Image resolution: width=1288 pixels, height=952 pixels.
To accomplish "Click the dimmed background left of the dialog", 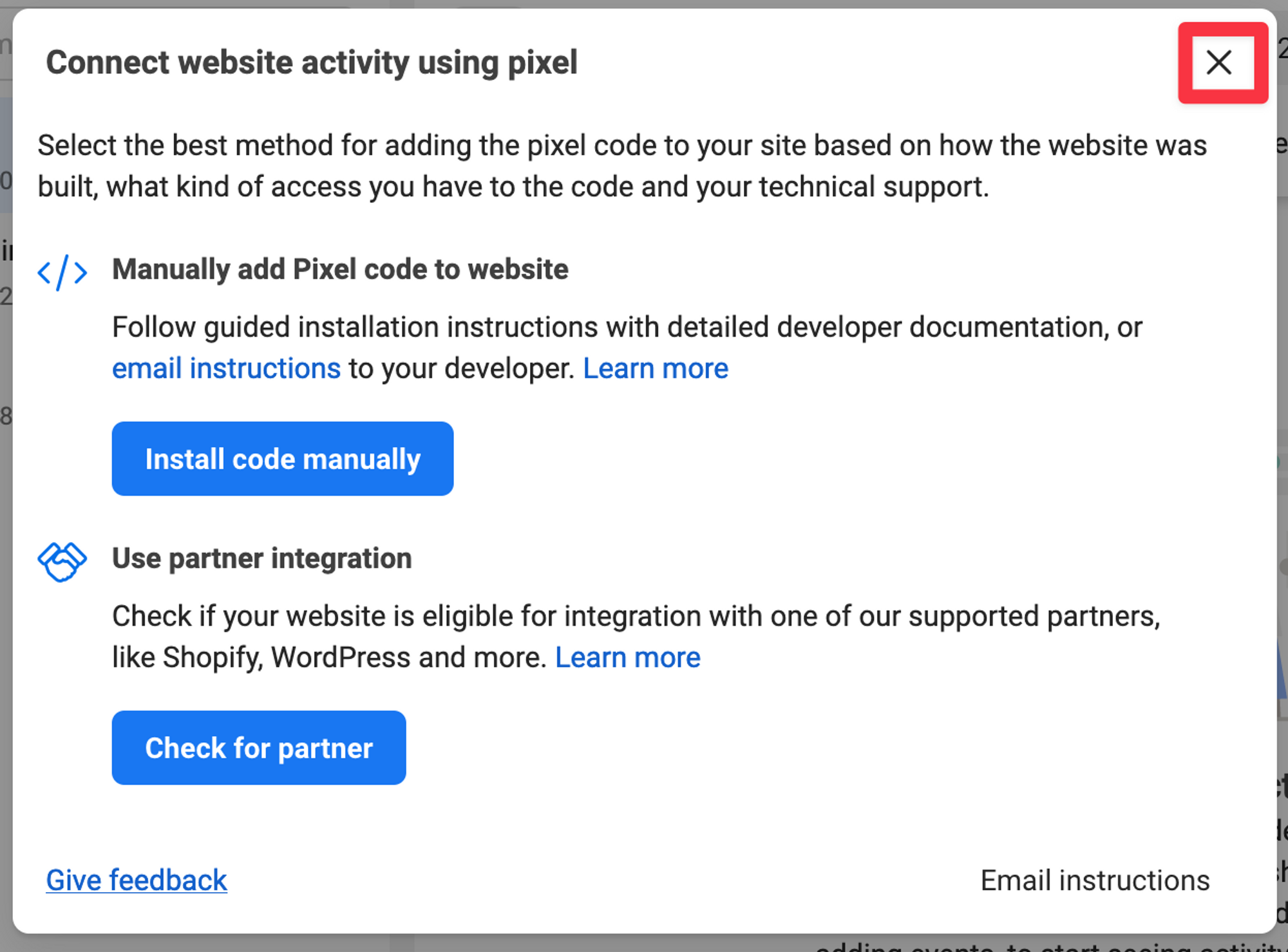I will (5, 515).
